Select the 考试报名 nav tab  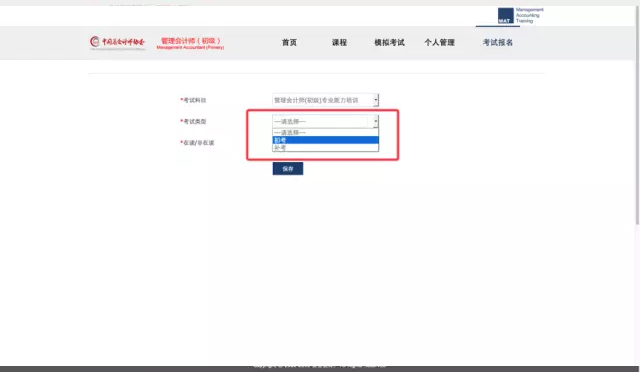(498, 42)
